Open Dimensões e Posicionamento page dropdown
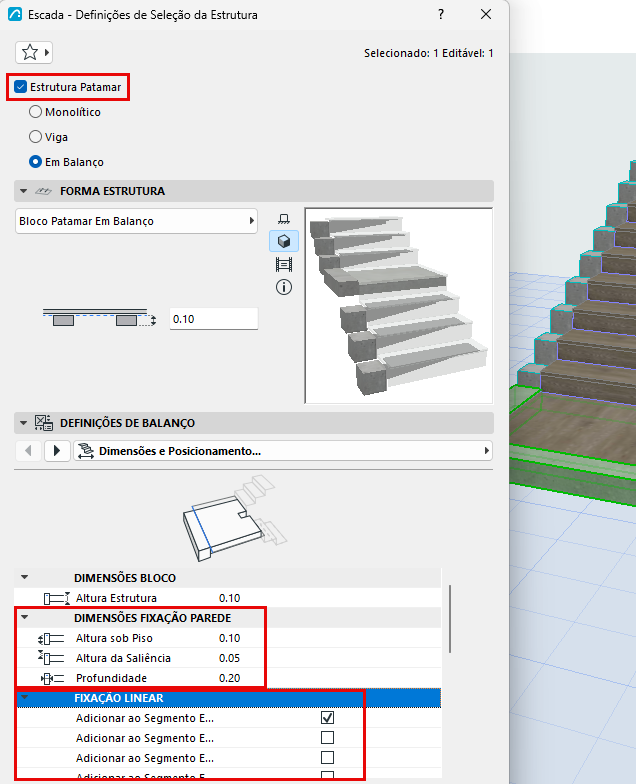 point(282,451)
